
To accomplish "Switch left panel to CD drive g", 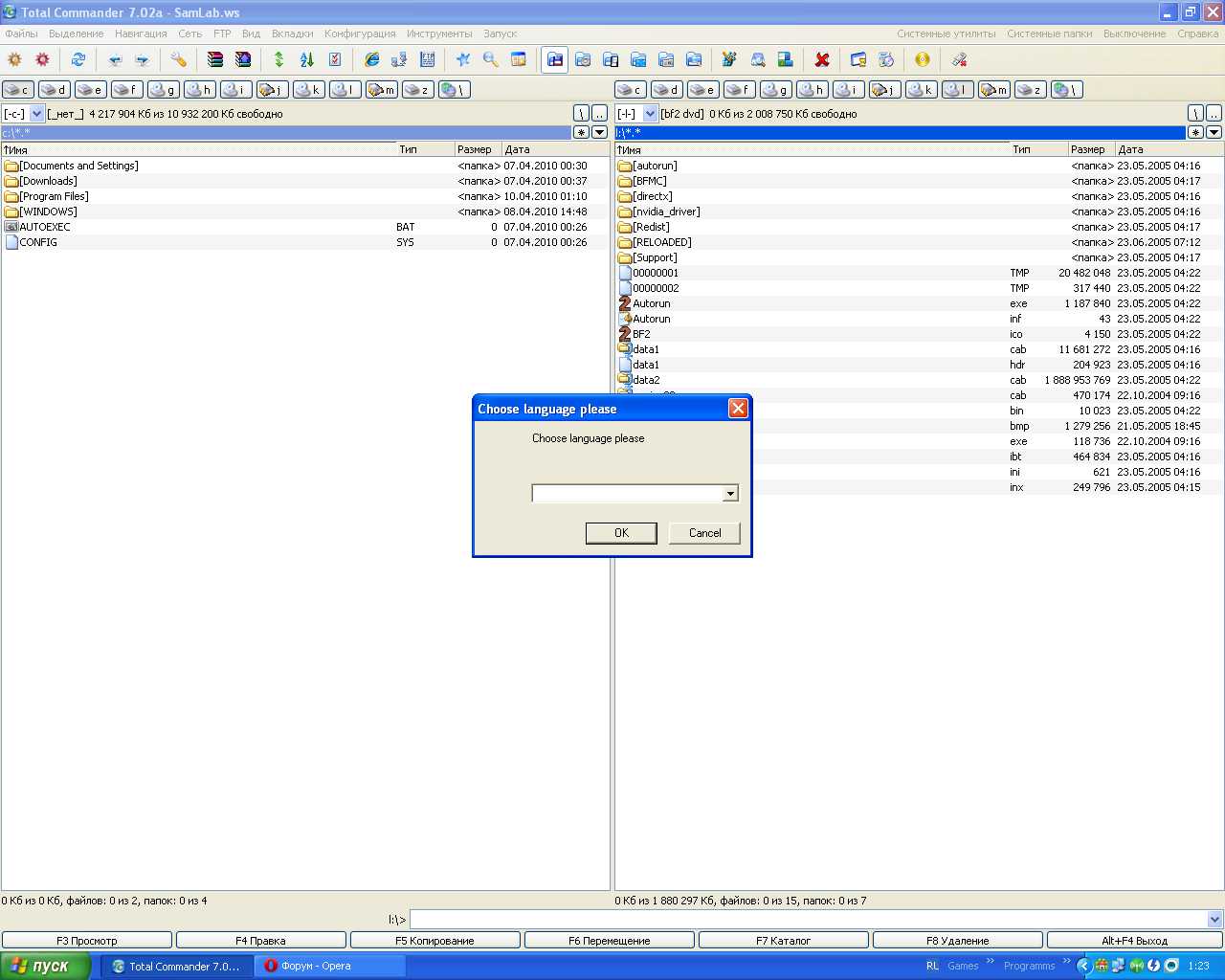I will pos(164,89).
